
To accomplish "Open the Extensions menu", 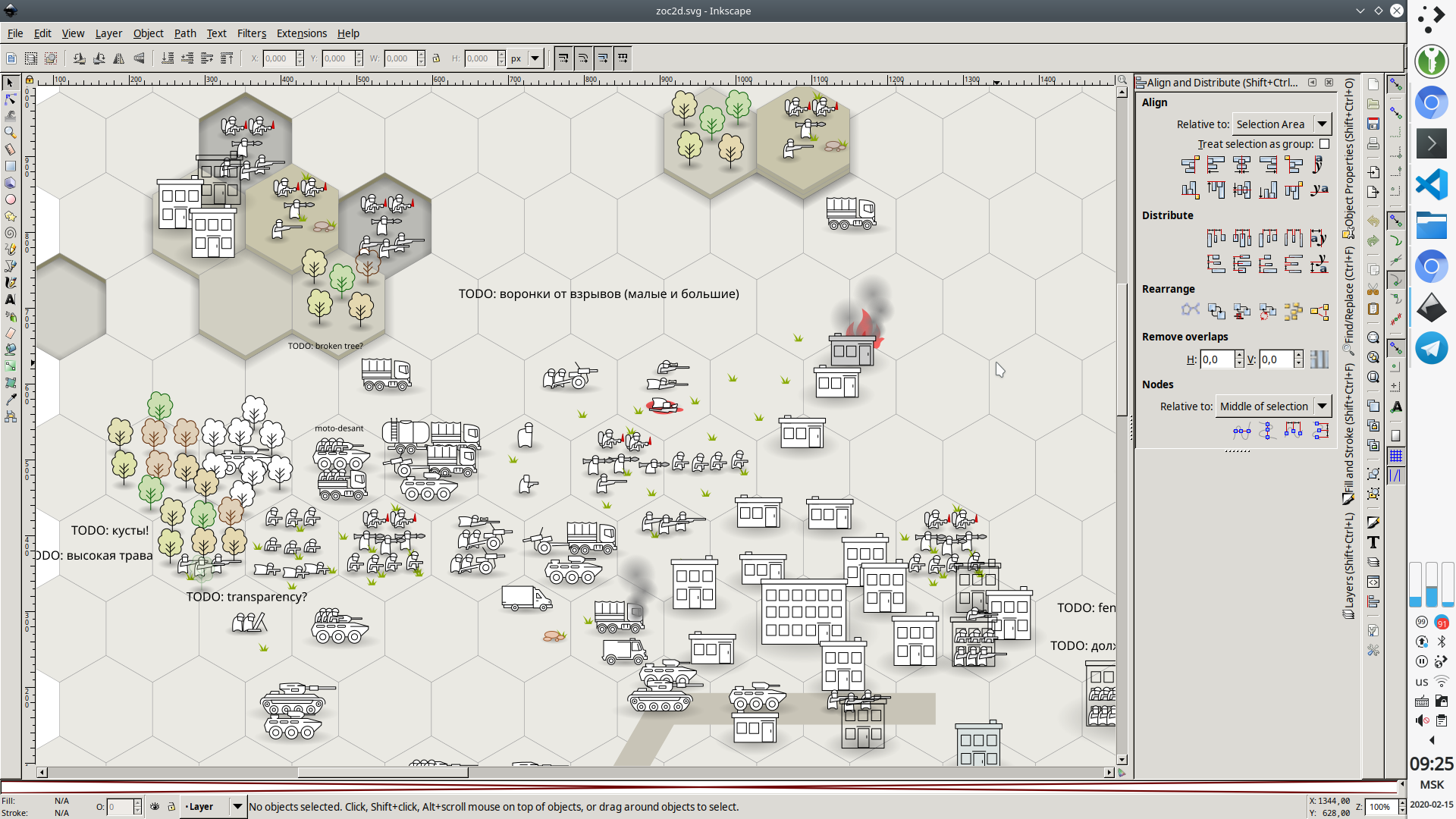I will [301, 33].
